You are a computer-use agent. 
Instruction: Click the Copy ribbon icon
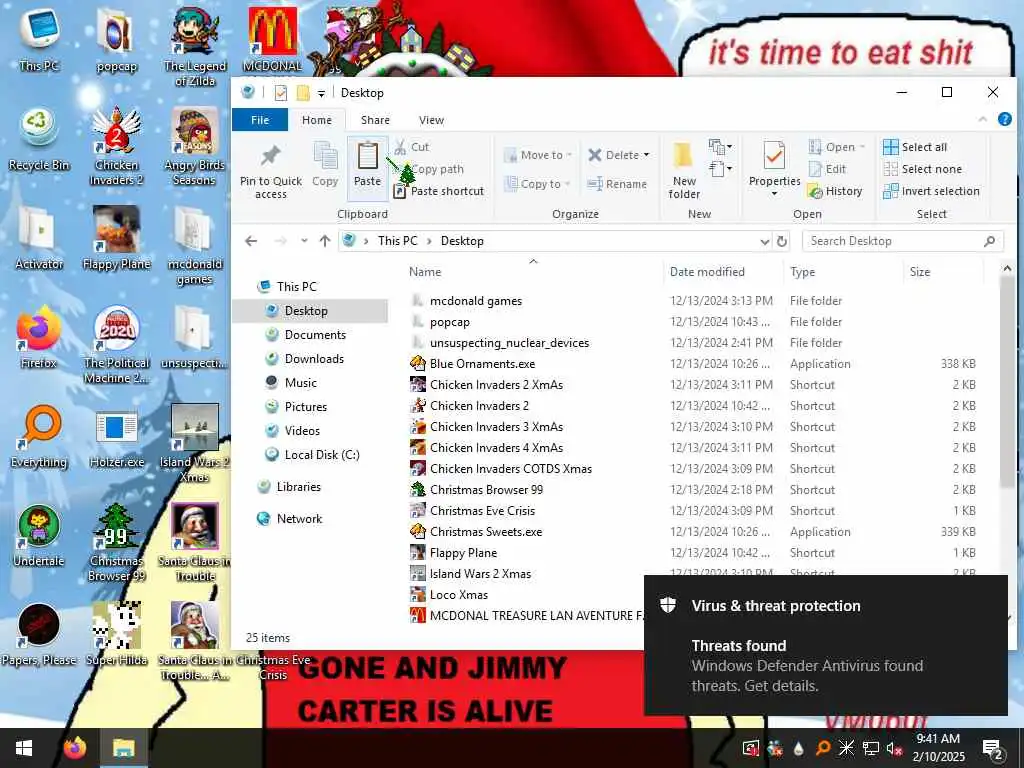325,163
